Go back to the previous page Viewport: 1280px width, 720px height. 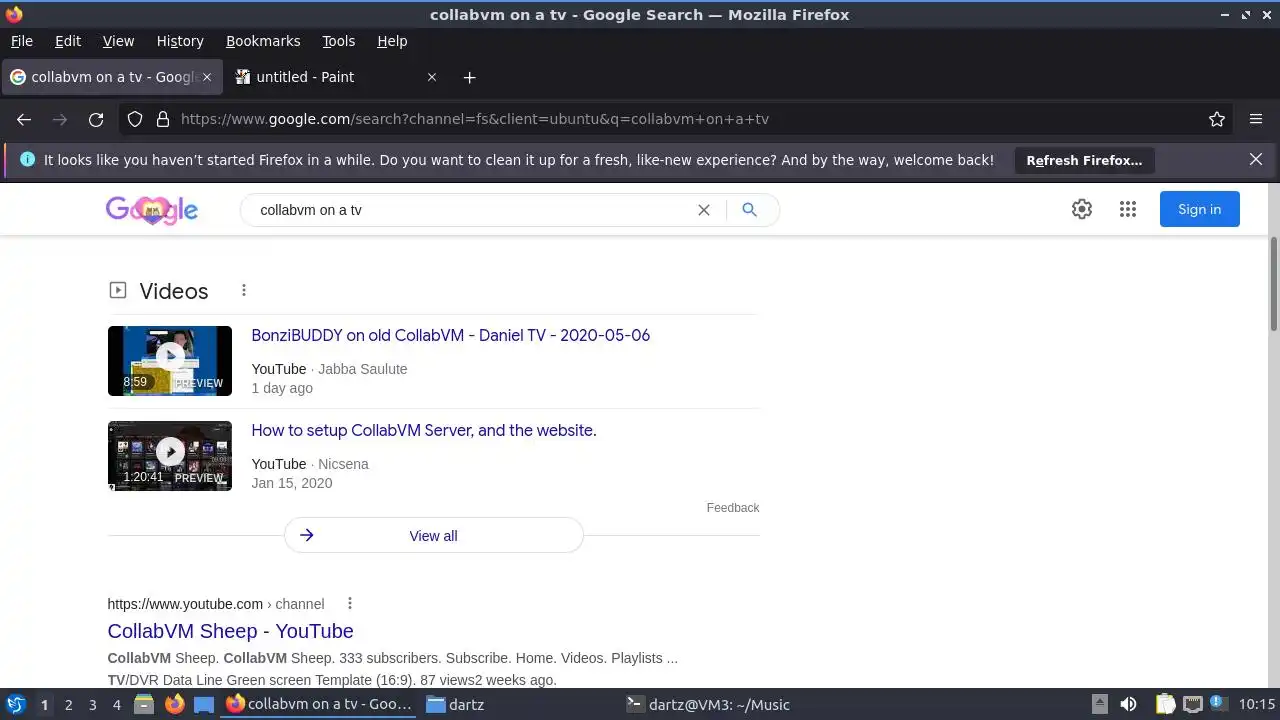tap(24, 119)
